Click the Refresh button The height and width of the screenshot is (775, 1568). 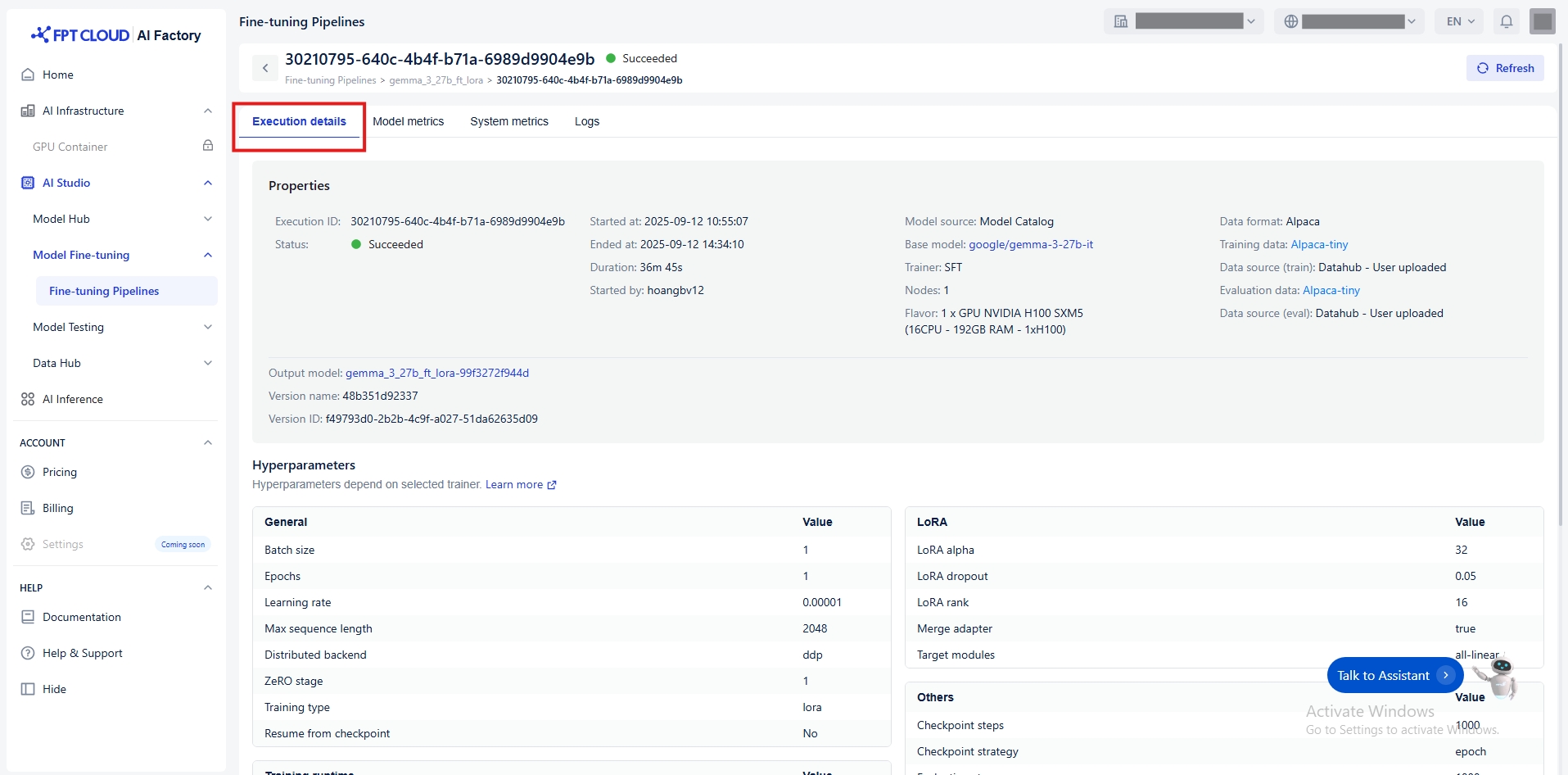1505,68
